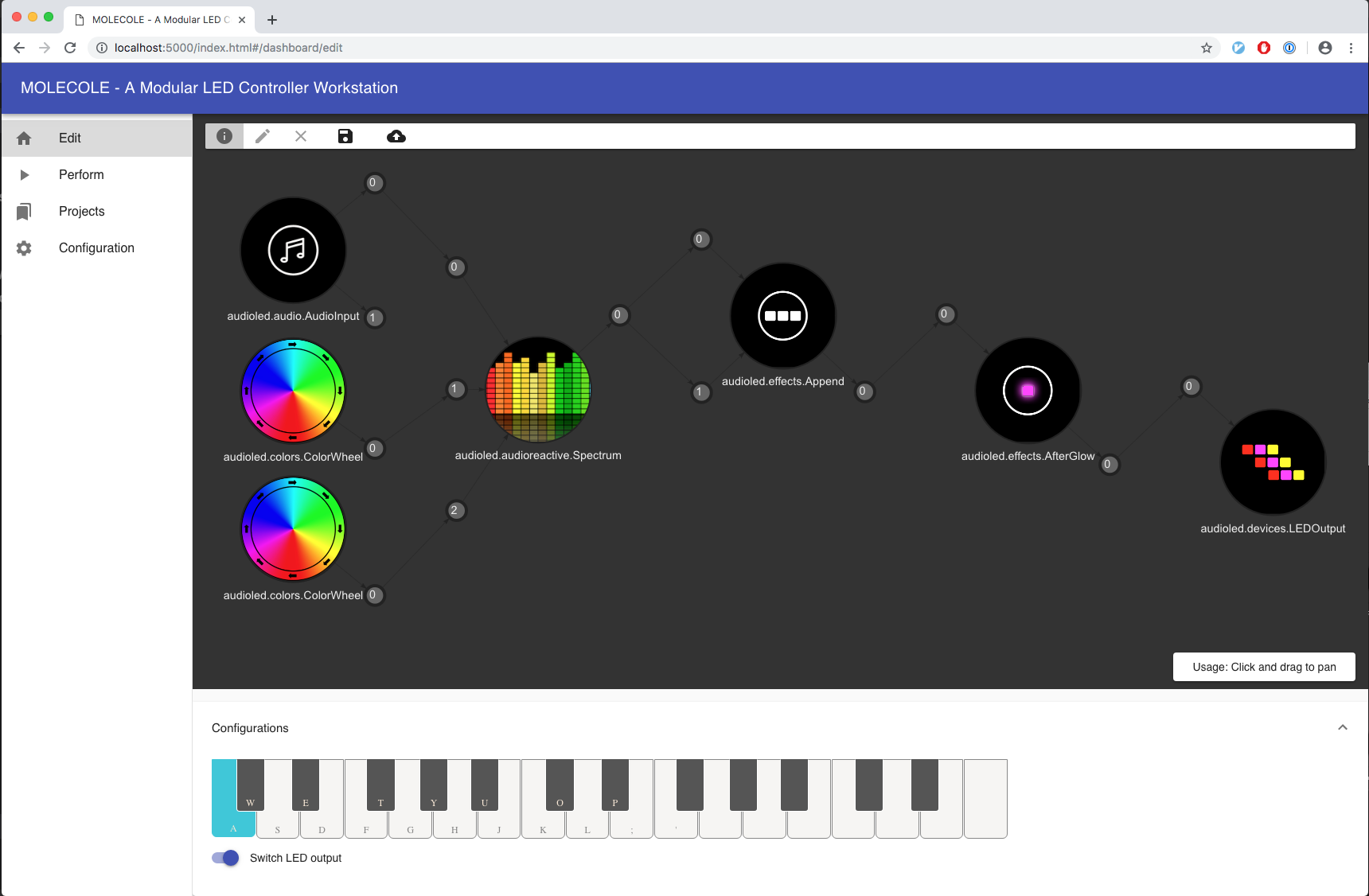This screenshot has height=896, width=1369.
Task: Click Append output port 0
Action: pos(863,392)
